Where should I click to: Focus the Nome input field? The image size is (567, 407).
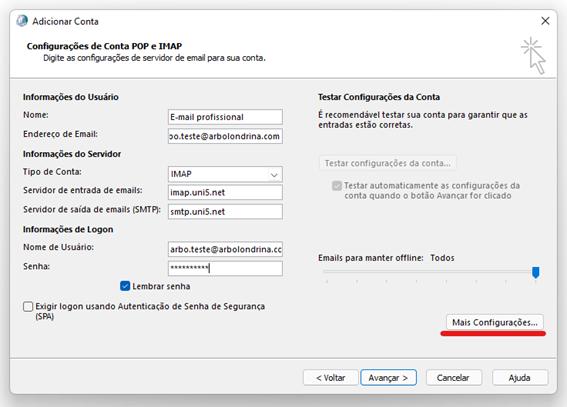[225, 117]
